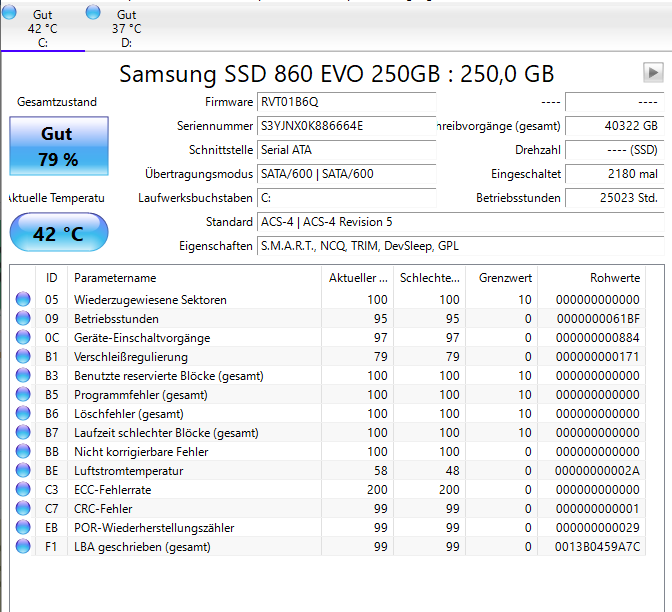The width and height of the screenshot is (672, 612).
Task: Select the Betriebsstunden parameter name in the SMART table
Action: tap(116, 319)
